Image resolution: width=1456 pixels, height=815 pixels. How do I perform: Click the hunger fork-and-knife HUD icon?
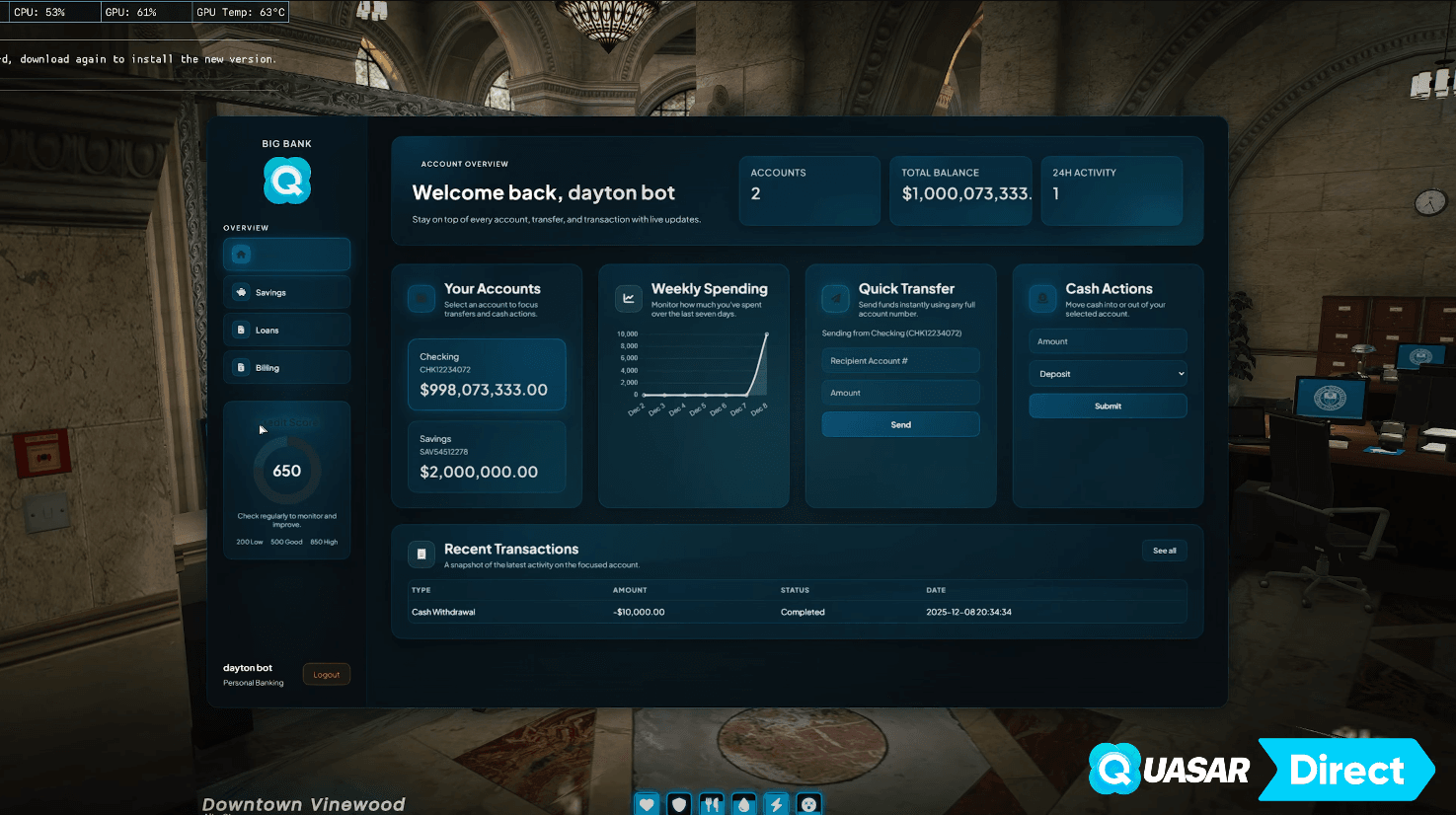[x=711, y=803]
